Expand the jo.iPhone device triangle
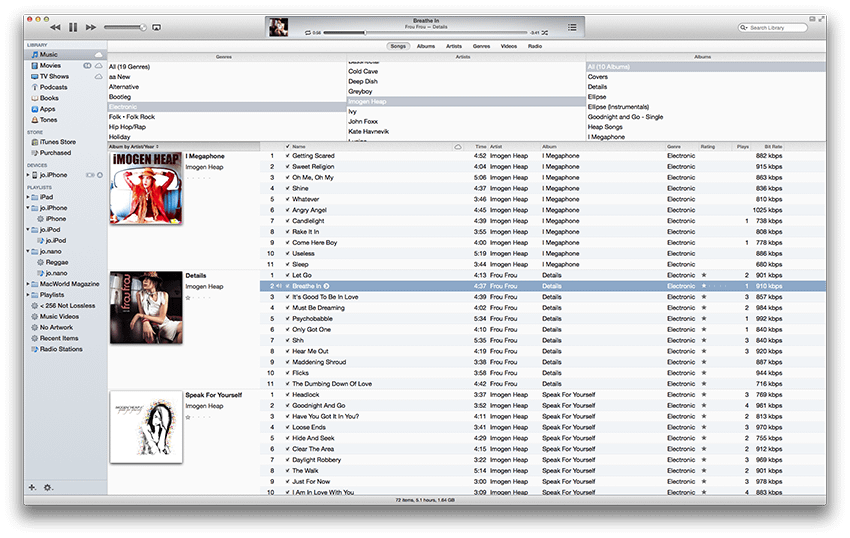 (28, 175)
